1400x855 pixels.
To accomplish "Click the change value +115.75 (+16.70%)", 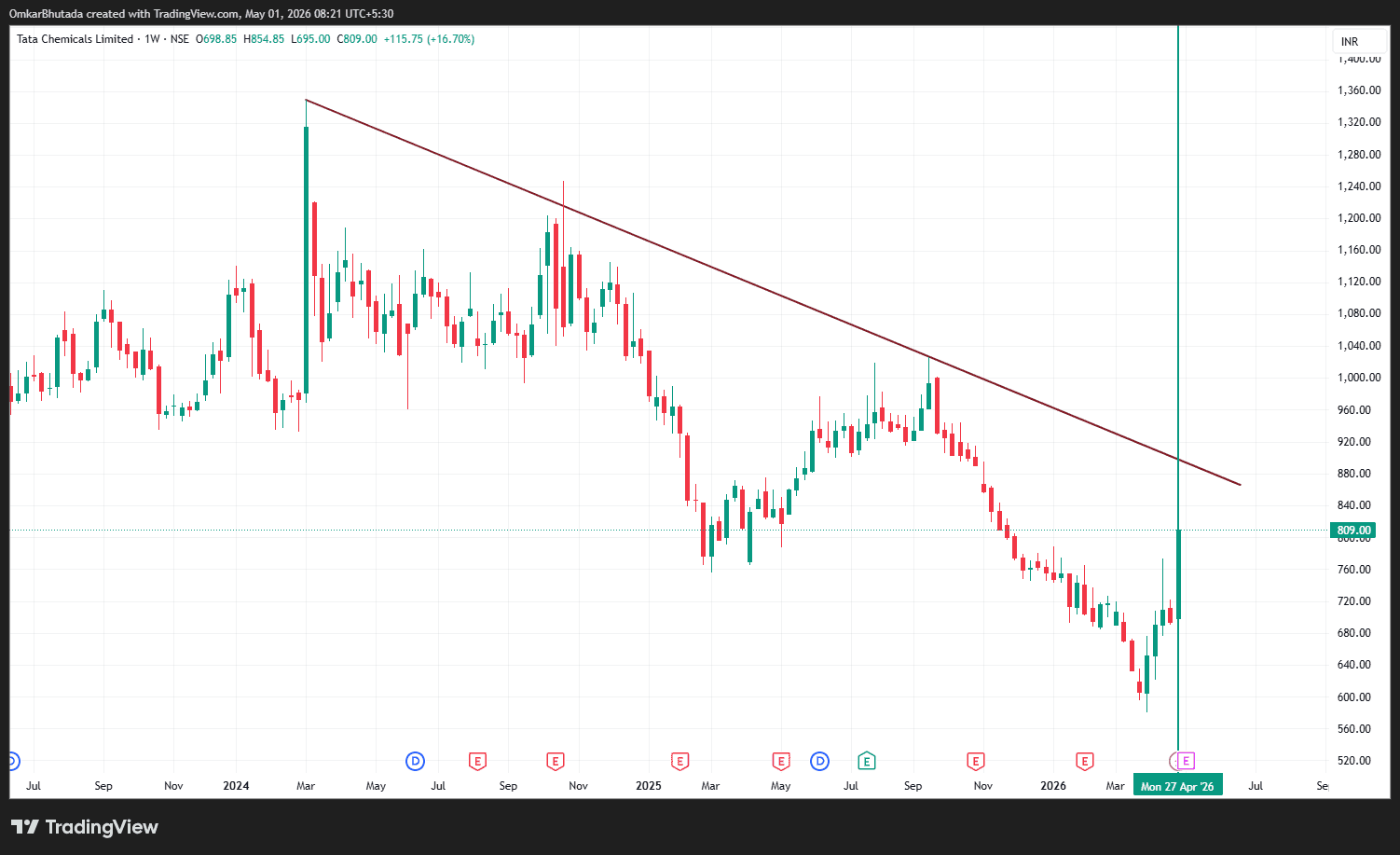I will (x=429, y=39).
